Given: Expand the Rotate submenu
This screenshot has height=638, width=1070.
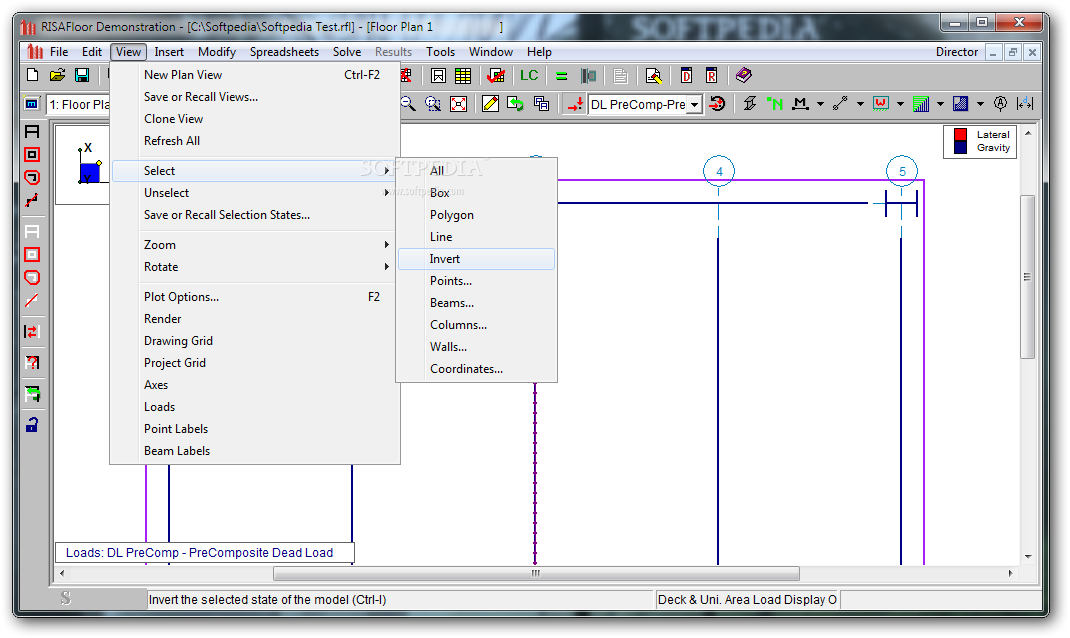Looking at the screenshot, I should click(x=255, y=267).
